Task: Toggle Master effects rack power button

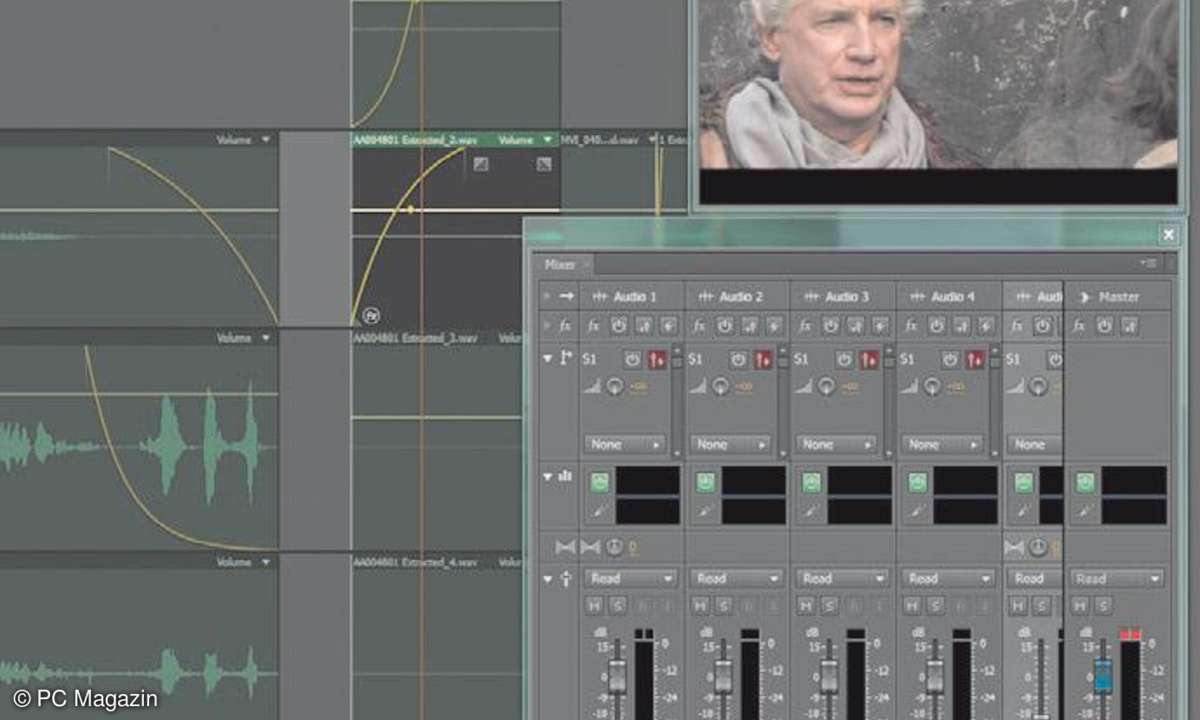Action: tap(1104, 325)
